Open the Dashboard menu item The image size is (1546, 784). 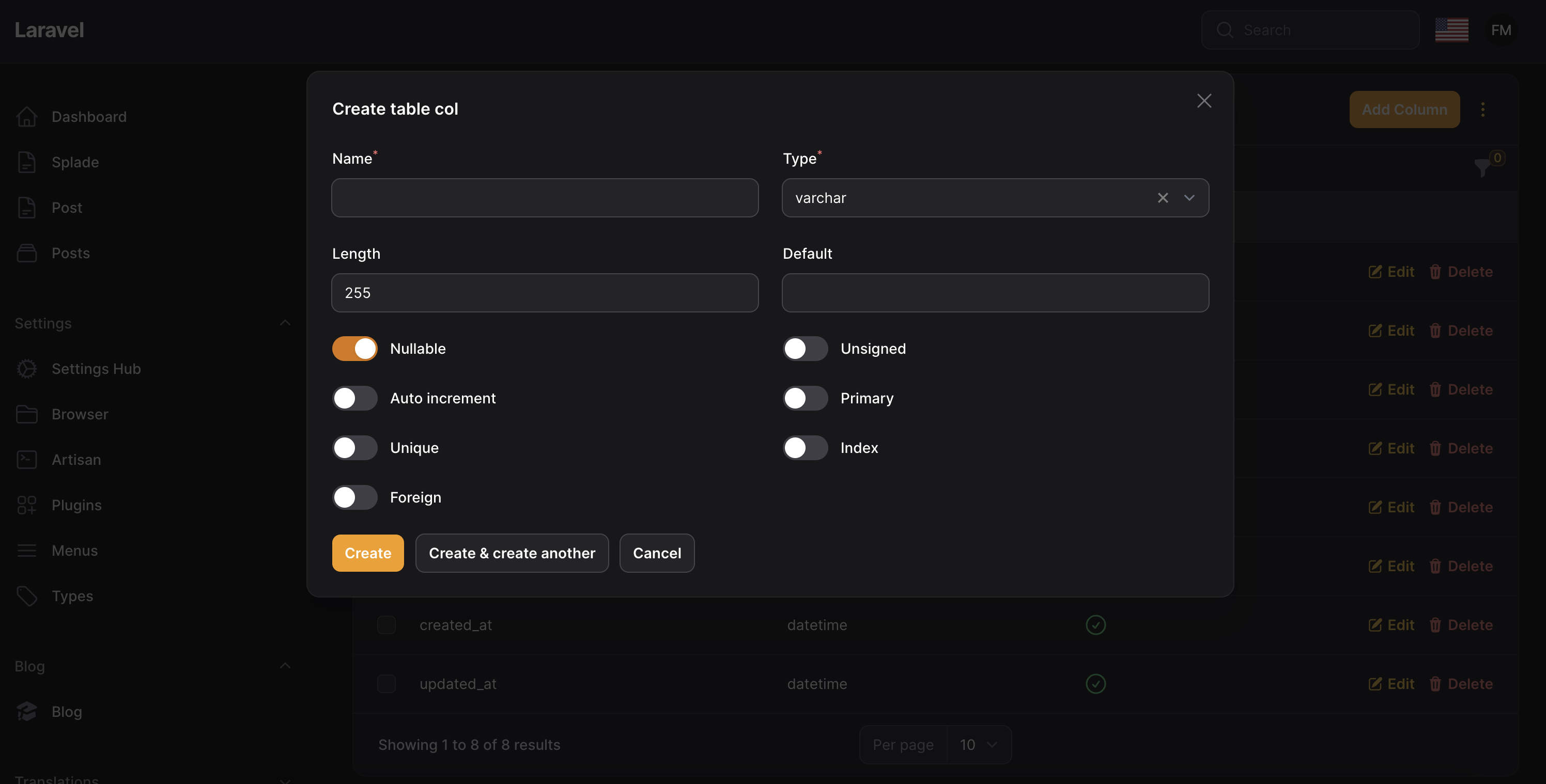click(89, 117)
